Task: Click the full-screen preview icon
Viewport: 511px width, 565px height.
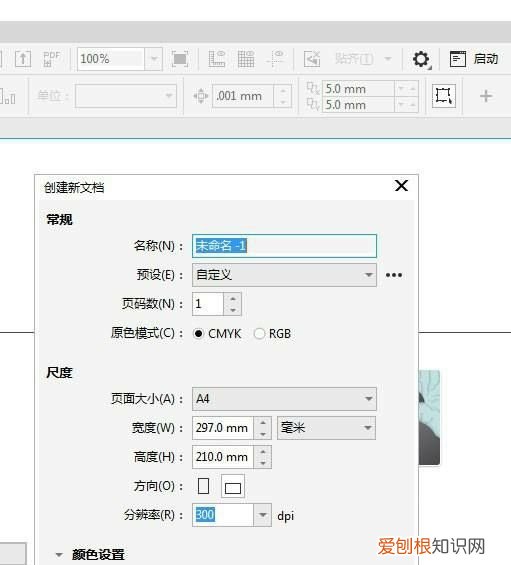Action: click(180, 59)
